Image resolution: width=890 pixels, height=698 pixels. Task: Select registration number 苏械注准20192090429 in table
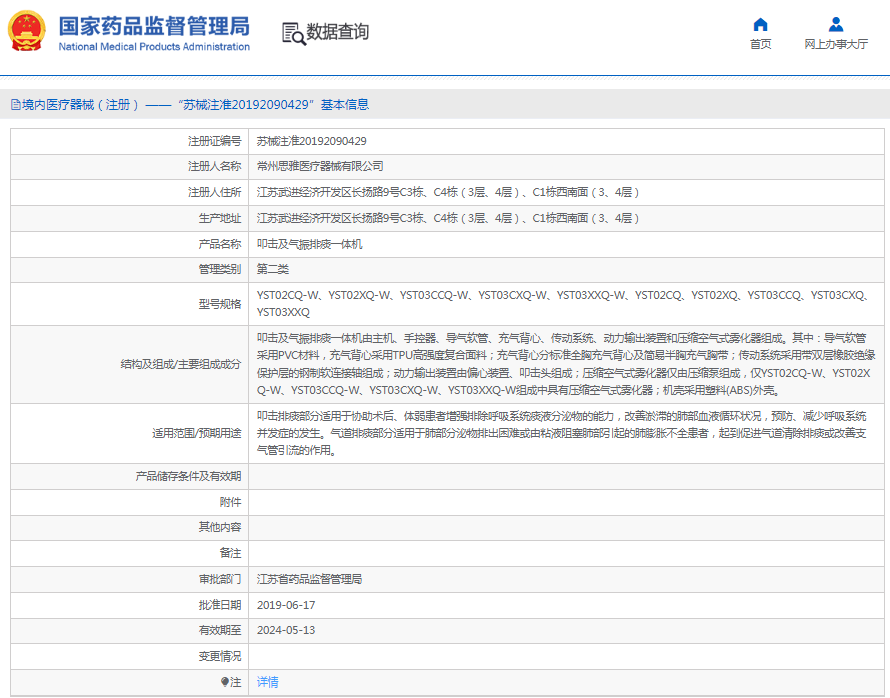(311, 141)
